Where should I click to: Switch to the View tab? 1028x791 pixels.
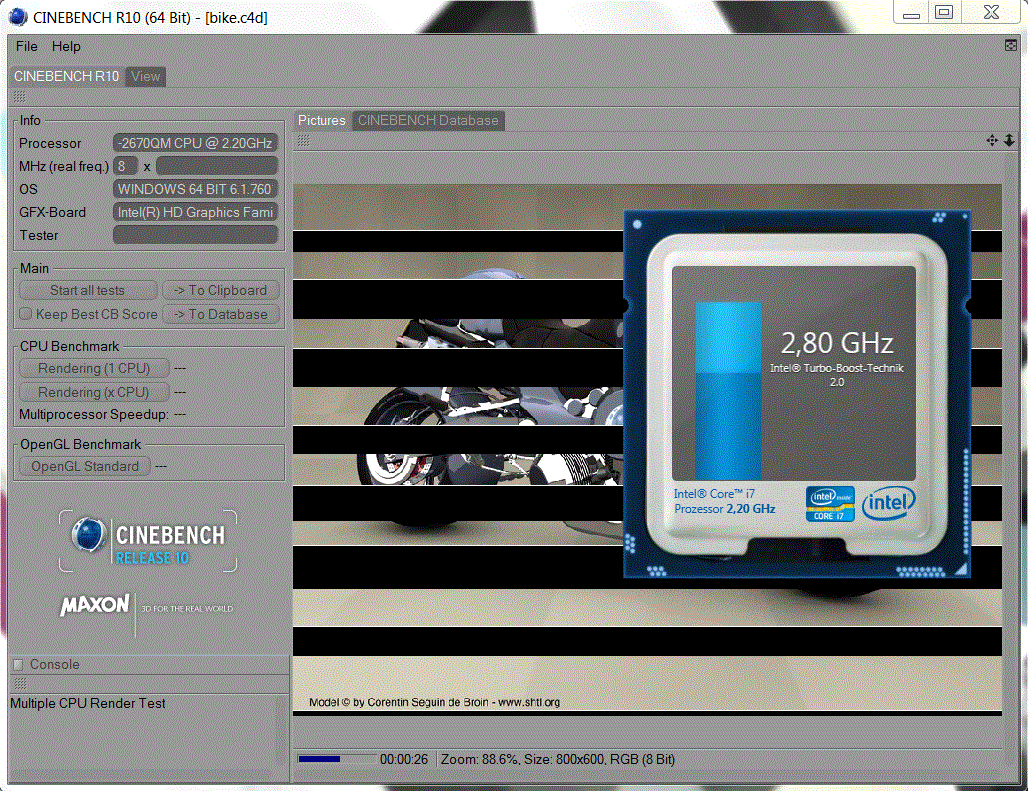145,77
